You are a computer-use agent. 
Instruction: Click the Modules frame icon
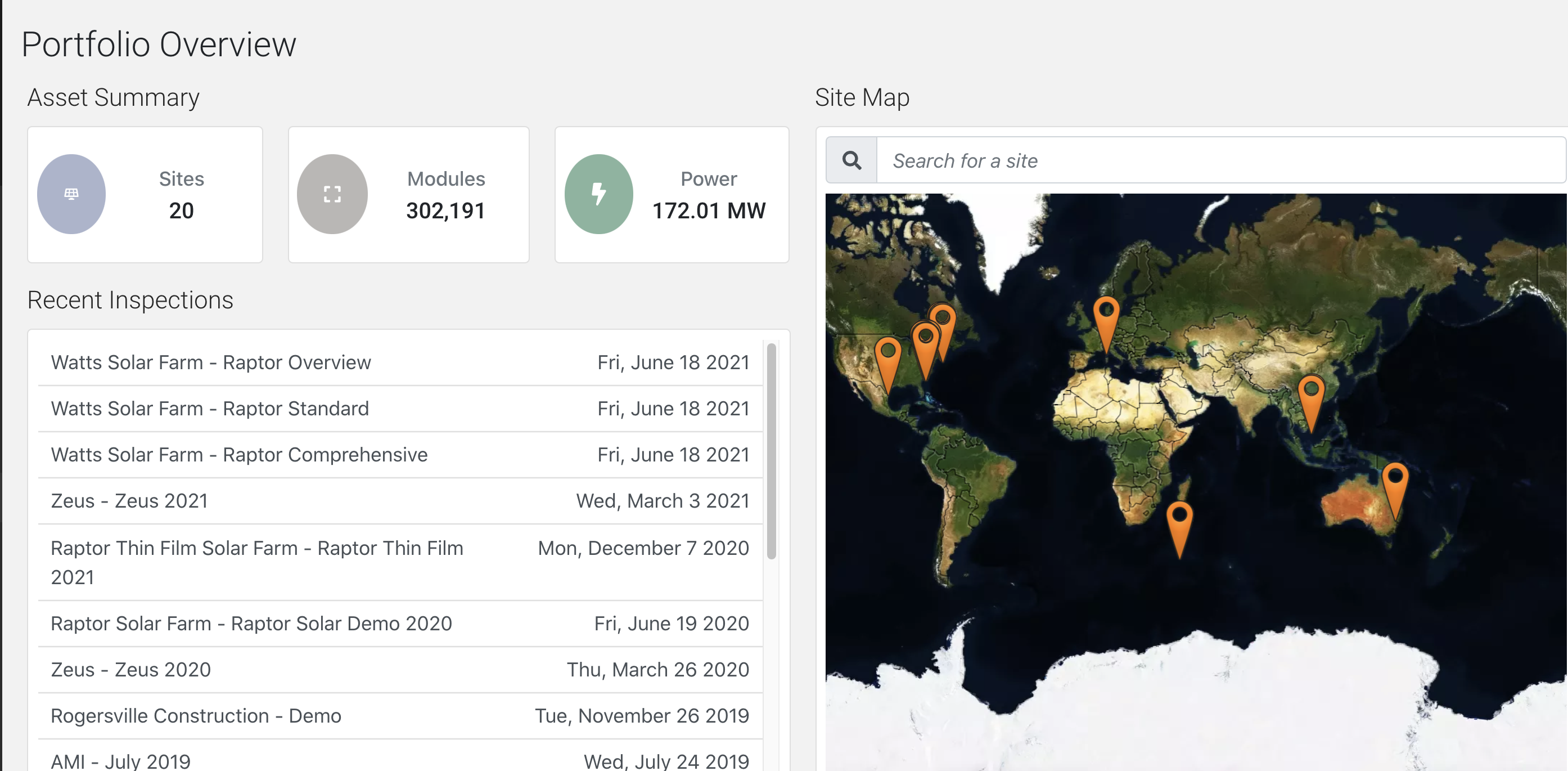(332, 194)
